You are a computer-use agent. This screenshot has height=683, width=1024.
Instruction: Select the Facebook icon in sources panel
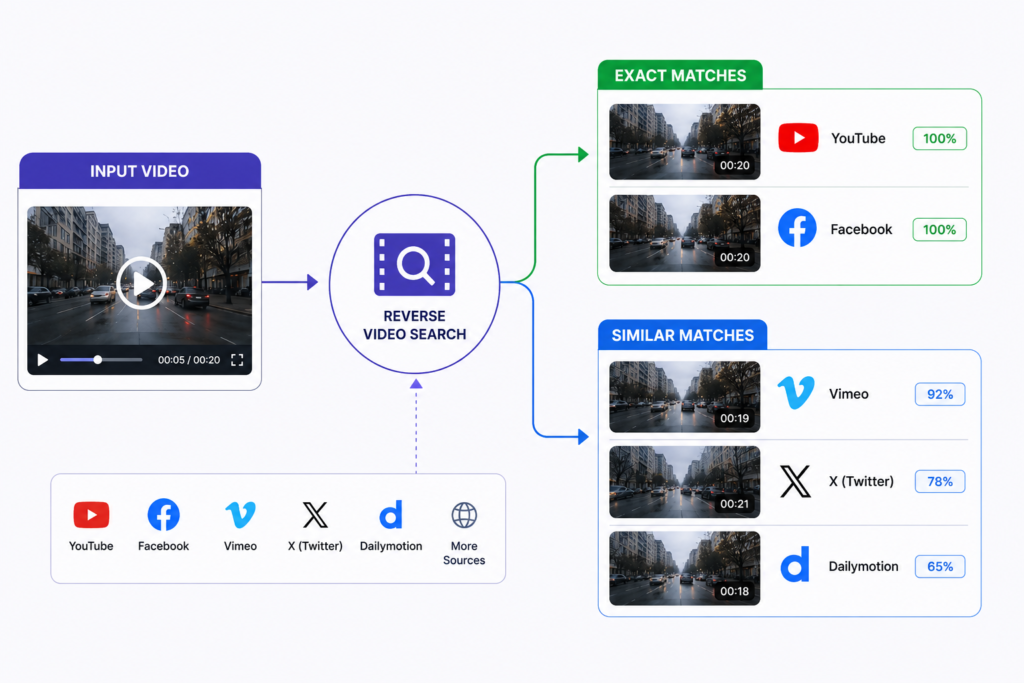(163, 515)
